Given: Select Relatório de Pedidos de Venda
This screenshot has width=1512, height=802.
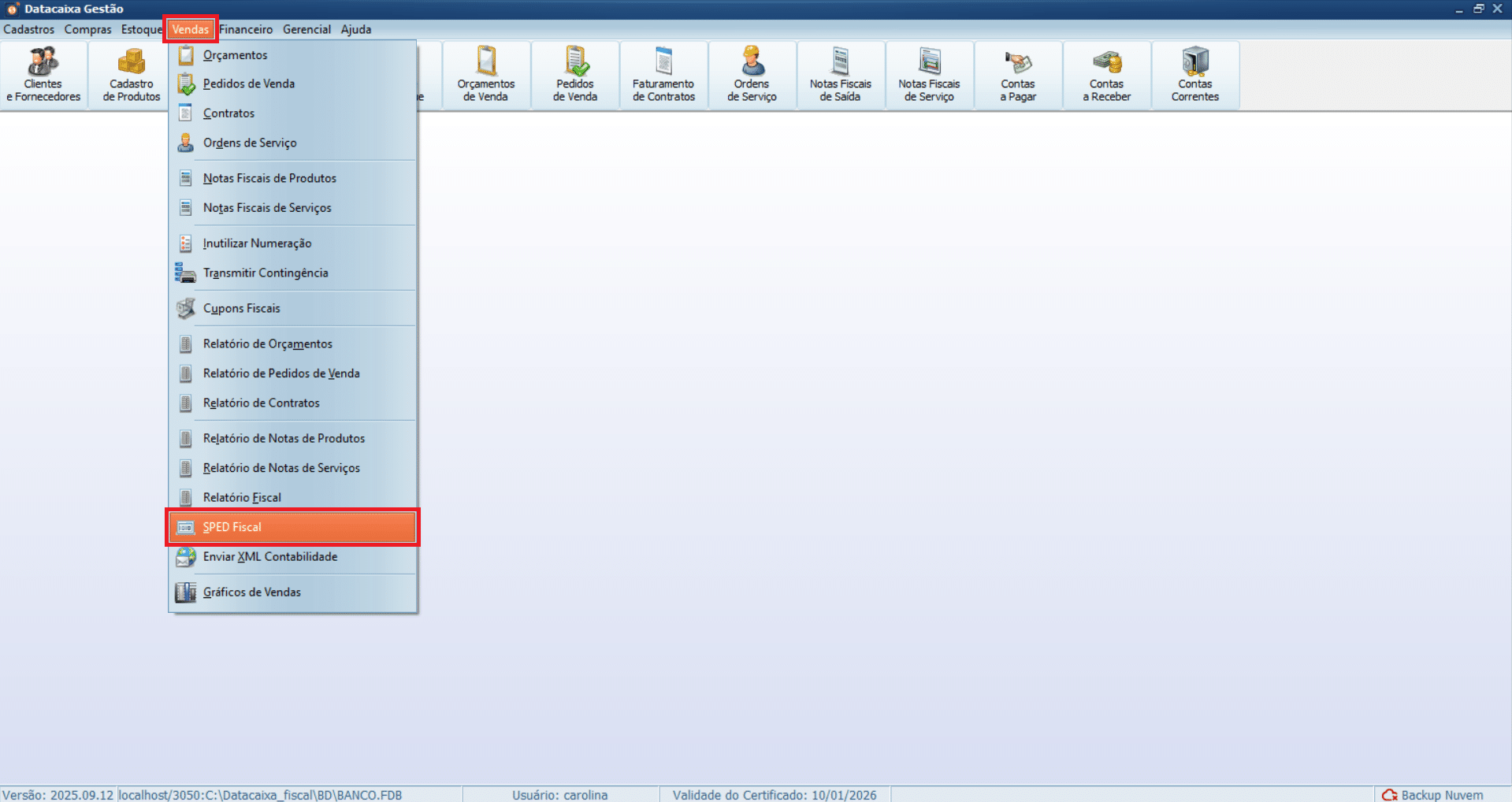Looking at the screenshot, I should (281, 373).
